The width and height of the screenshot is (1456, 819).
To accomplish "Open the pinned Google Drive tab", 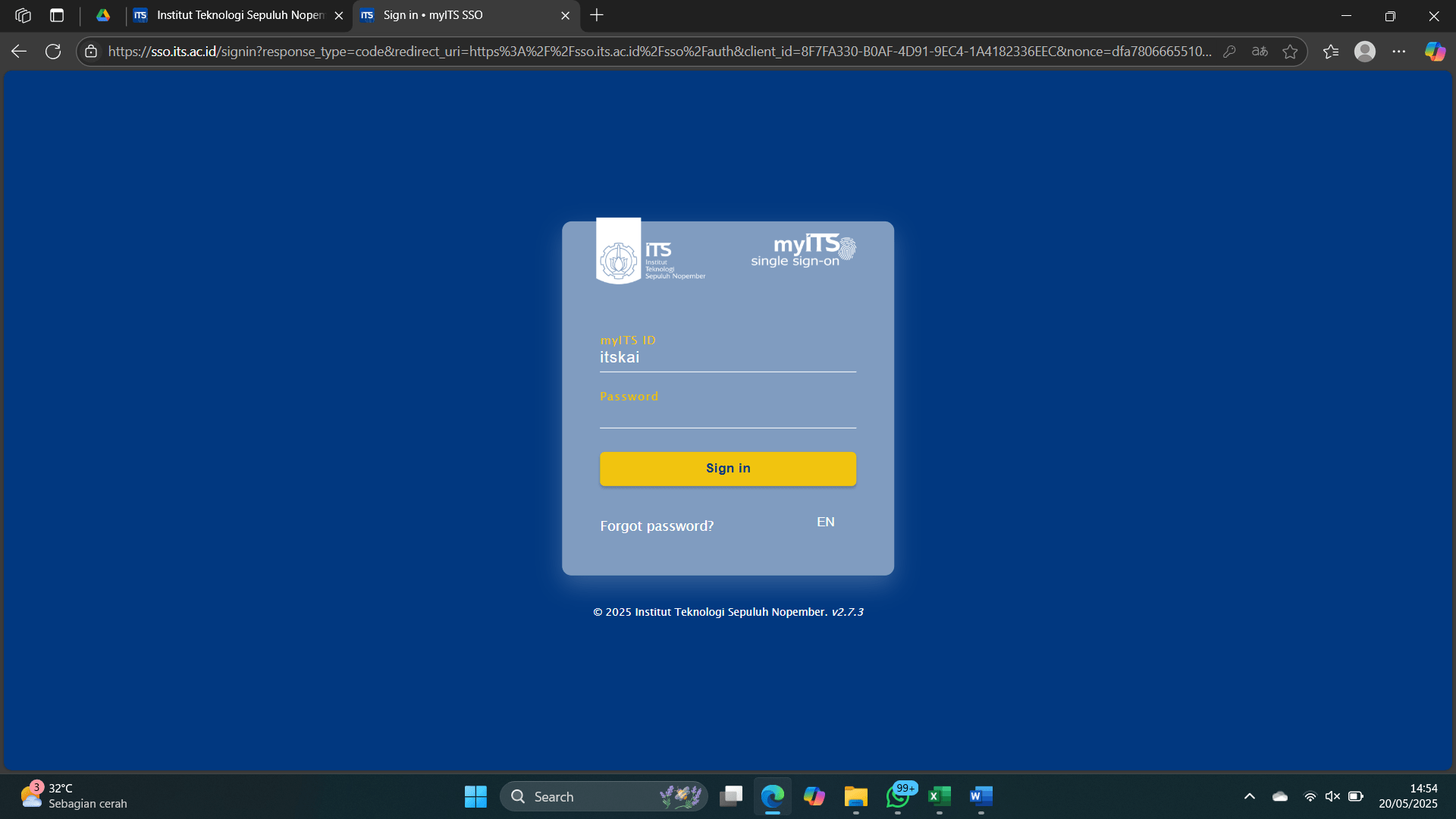I will 103,15.
